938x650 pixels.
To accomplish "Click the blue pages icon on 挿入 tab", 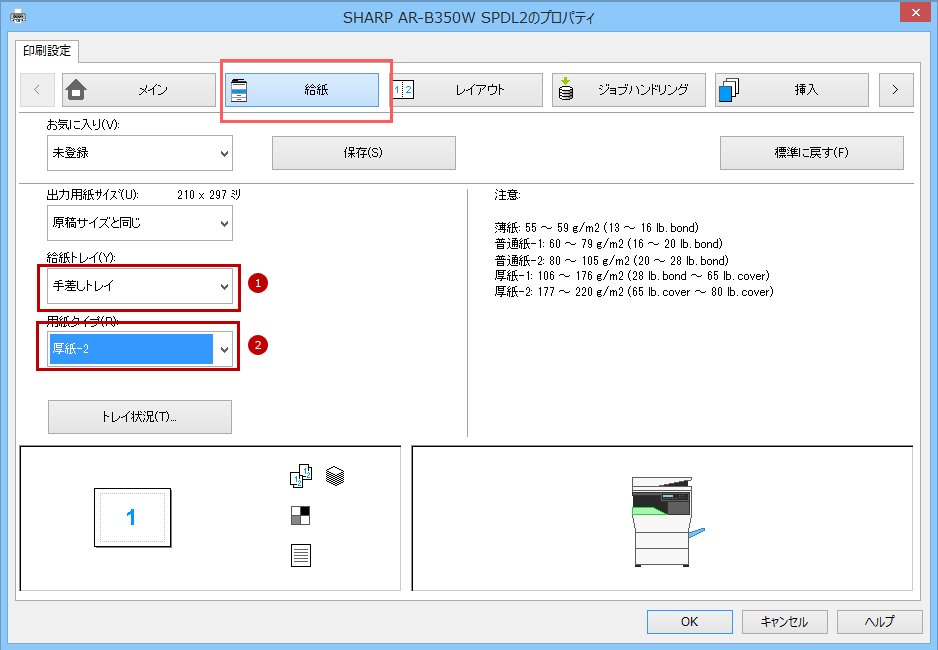I will 729,90.
